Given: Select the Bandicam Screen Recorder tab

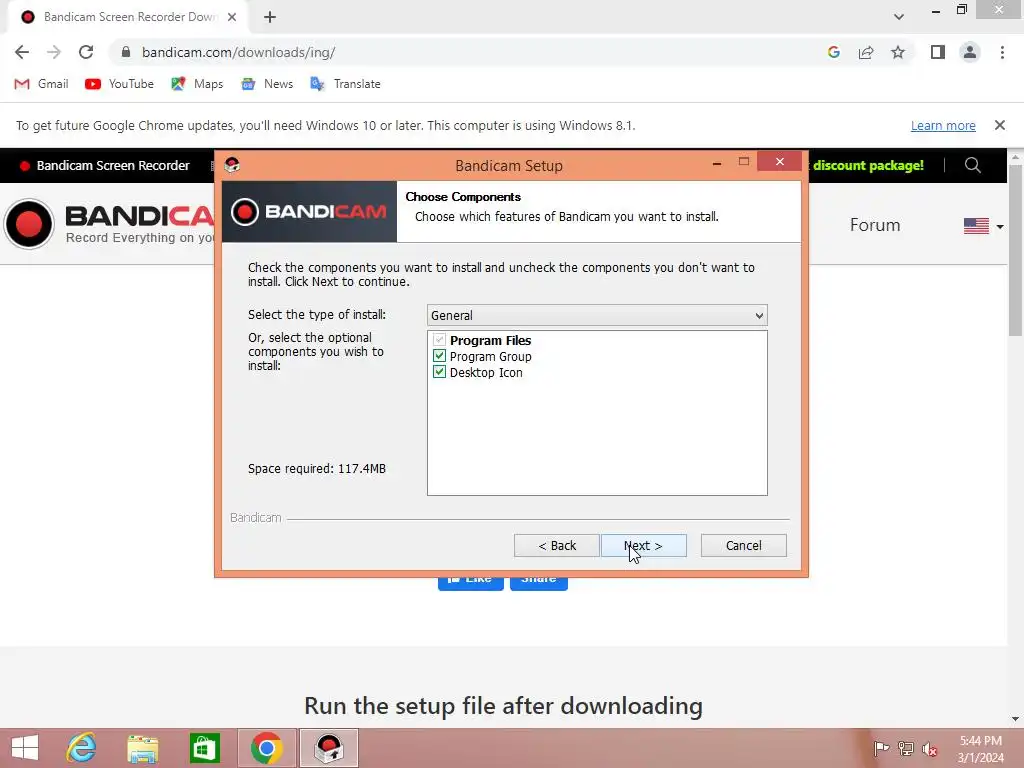Looking at the screenshot, I should point(129,17).
